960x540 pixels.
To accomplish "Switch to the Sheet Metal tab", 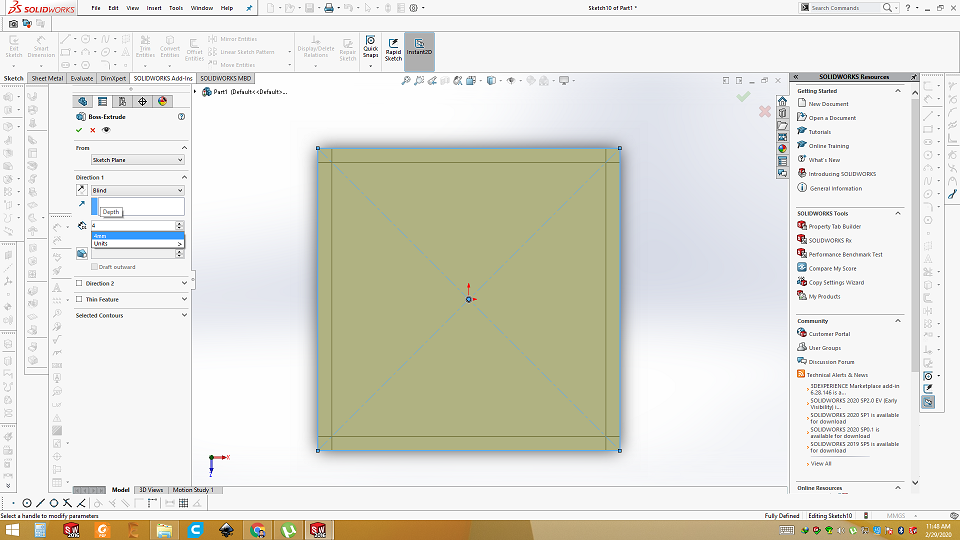I will point(47,78).
